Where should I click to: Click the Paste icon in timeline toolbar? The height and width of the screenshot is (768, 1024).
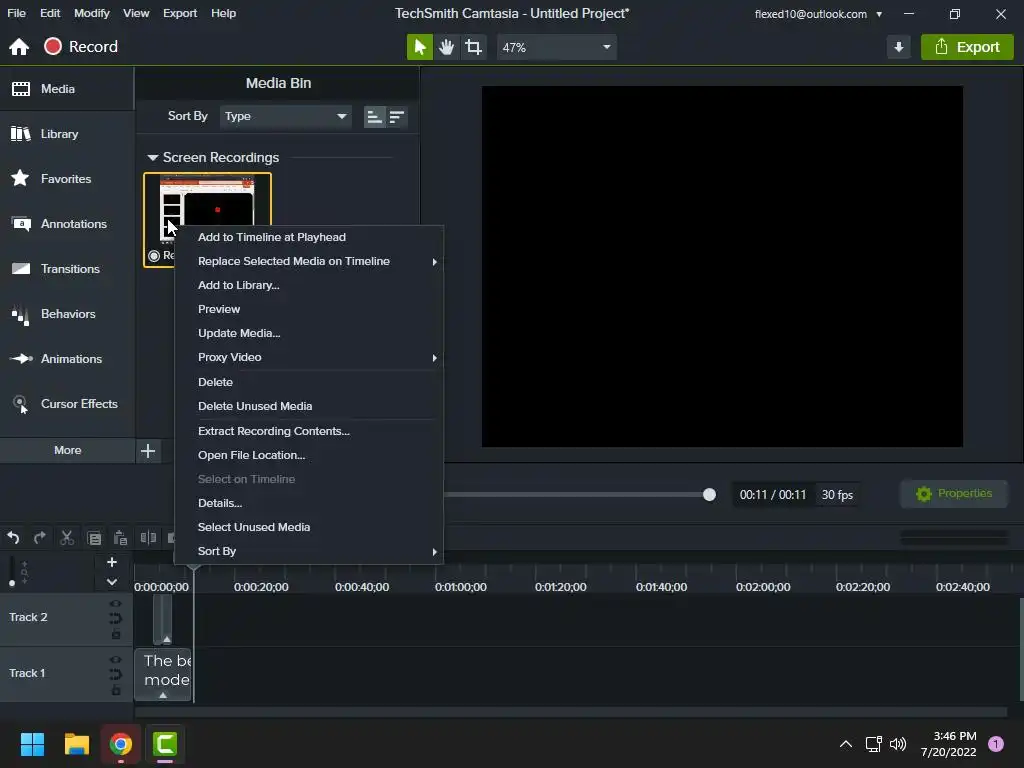click(120, 537)
